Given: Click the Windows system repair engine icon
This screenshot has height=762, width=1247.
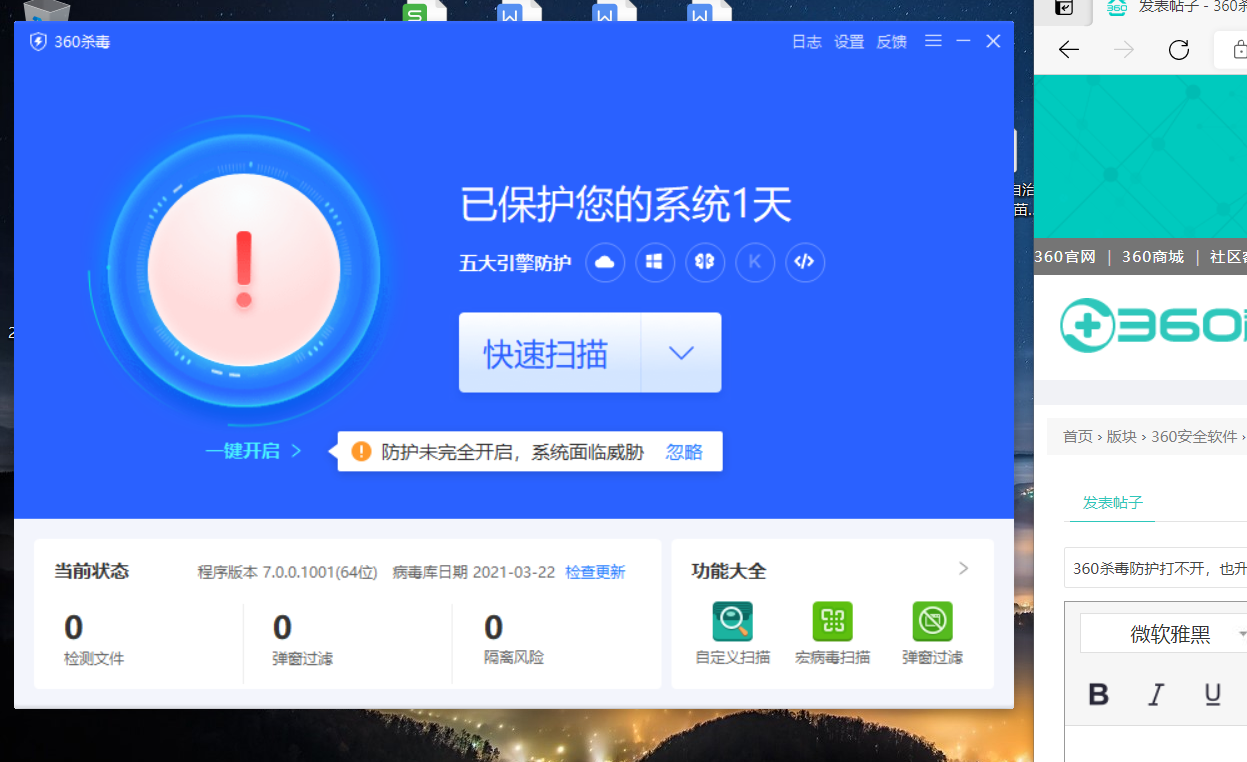Looking at the screenshot, I should [x=655, y=262].
